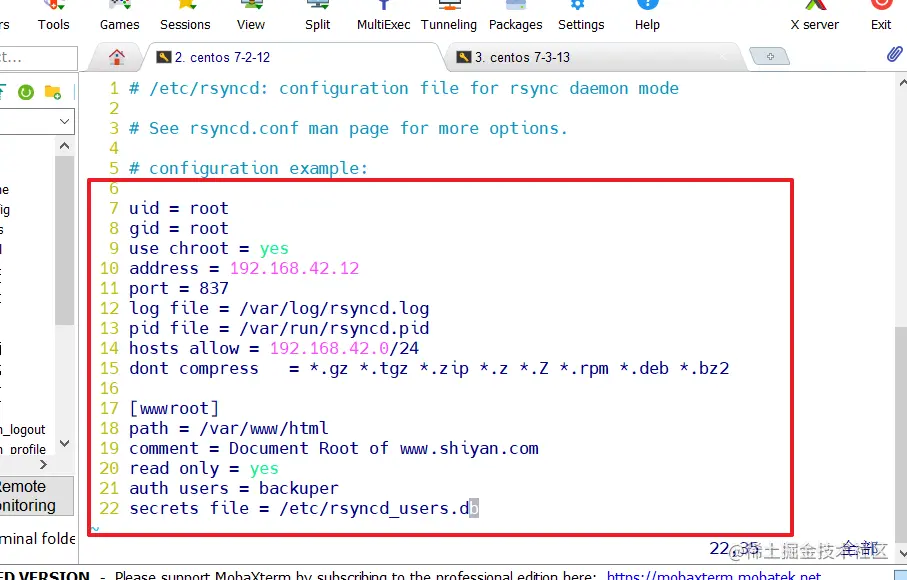
Task: Expand the sidebar path dropdown
Action: tap(64, 121)
